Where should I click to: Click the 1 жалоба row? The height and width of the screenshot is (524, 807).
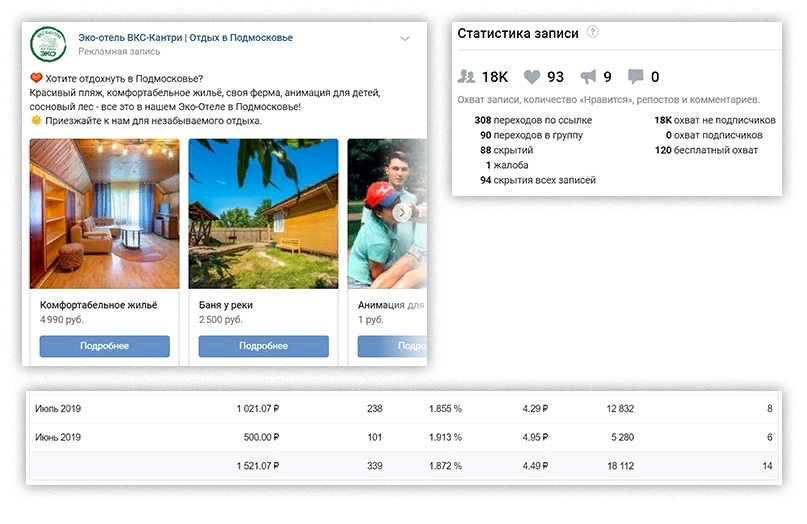(507, 165)
